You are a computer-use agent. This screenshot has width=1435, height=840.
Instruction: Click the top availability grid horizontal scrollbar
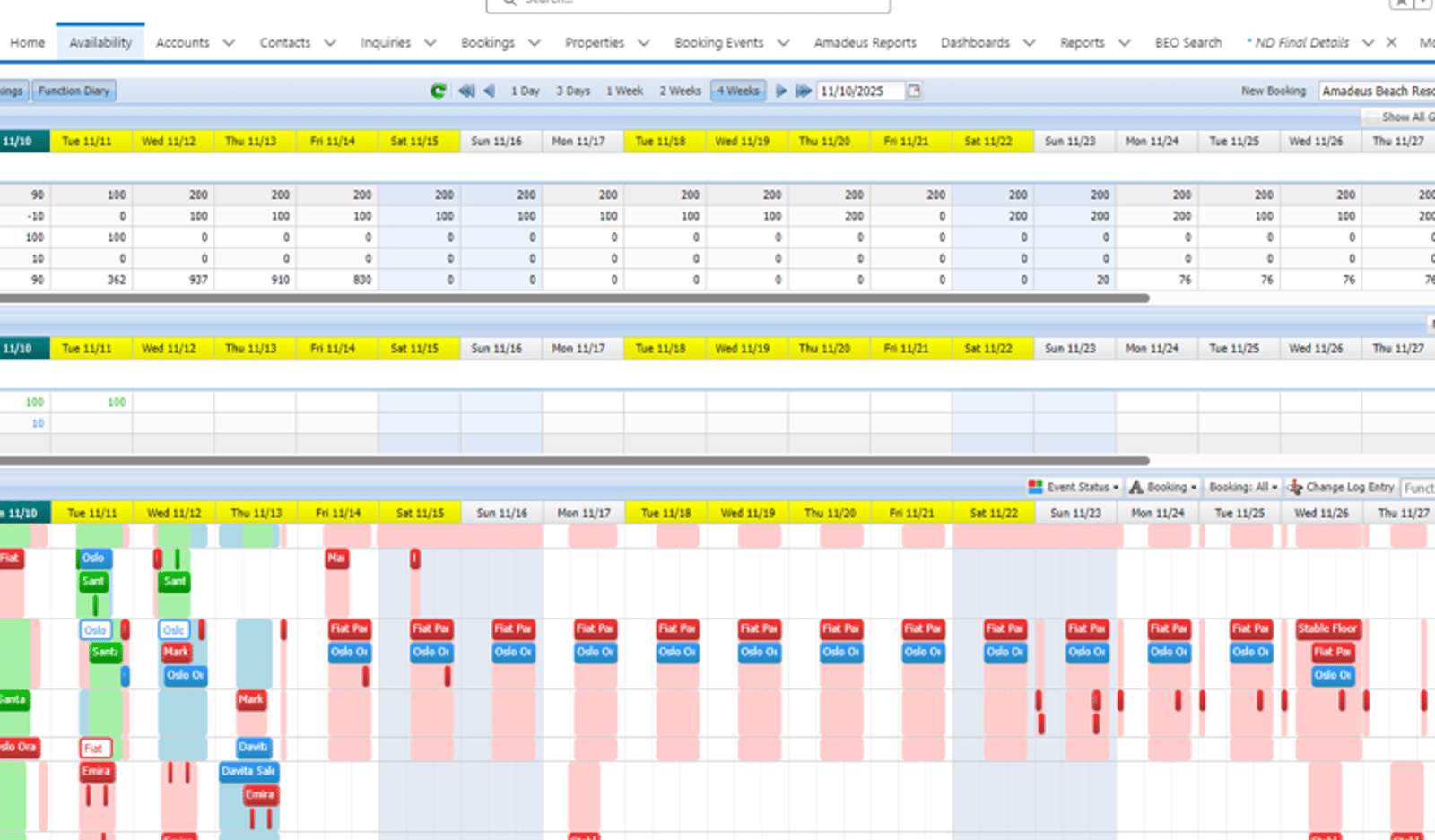point(574,299)
